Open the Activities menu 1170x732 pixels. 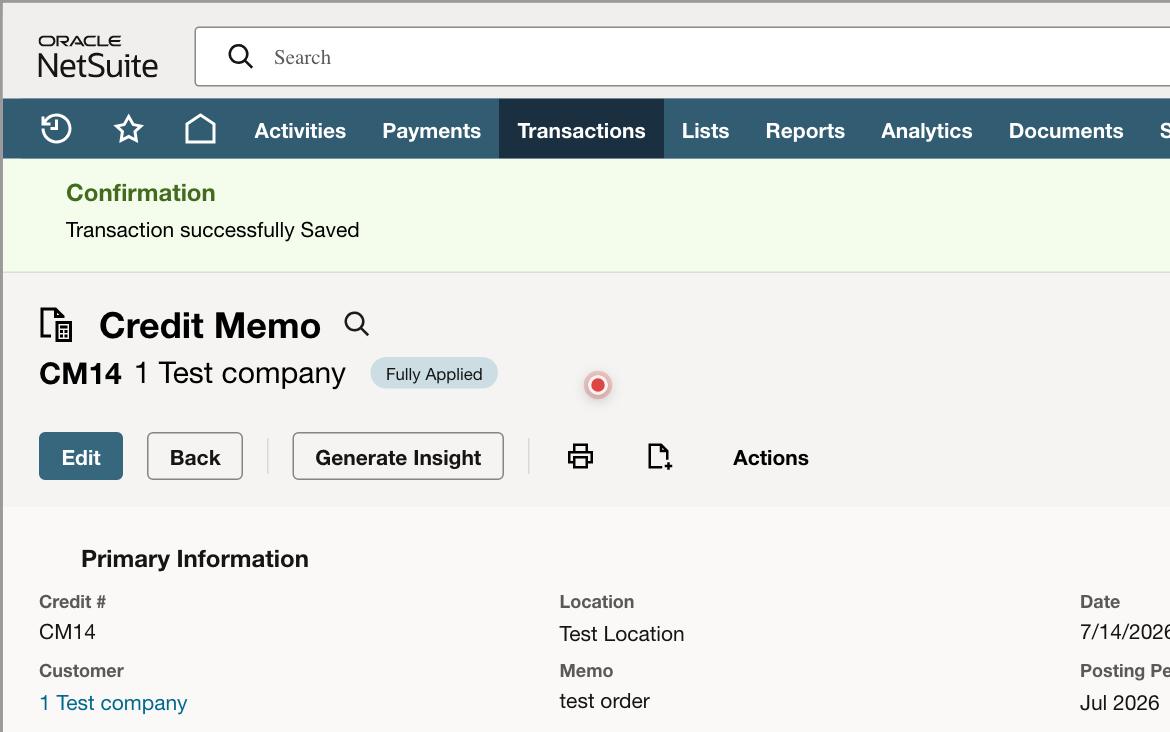(x=300, y=131)
